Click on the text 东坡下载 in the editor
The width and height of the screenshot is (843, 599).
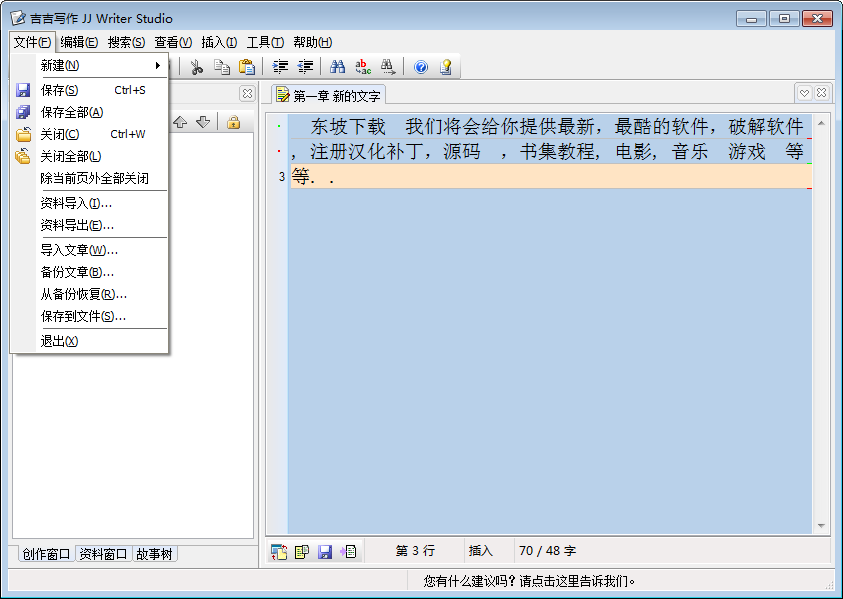click(x=348, y=126)
